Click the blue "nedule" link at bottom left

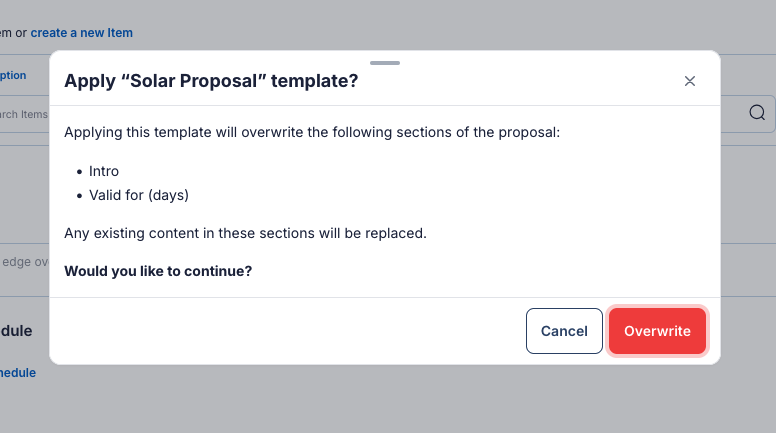coord(18,373)
